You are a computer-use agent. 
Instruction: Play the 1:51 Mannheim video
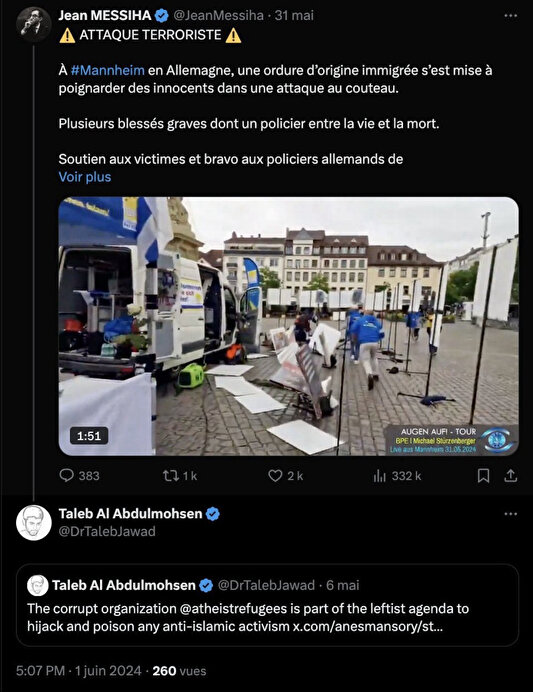tap(289, 326)
